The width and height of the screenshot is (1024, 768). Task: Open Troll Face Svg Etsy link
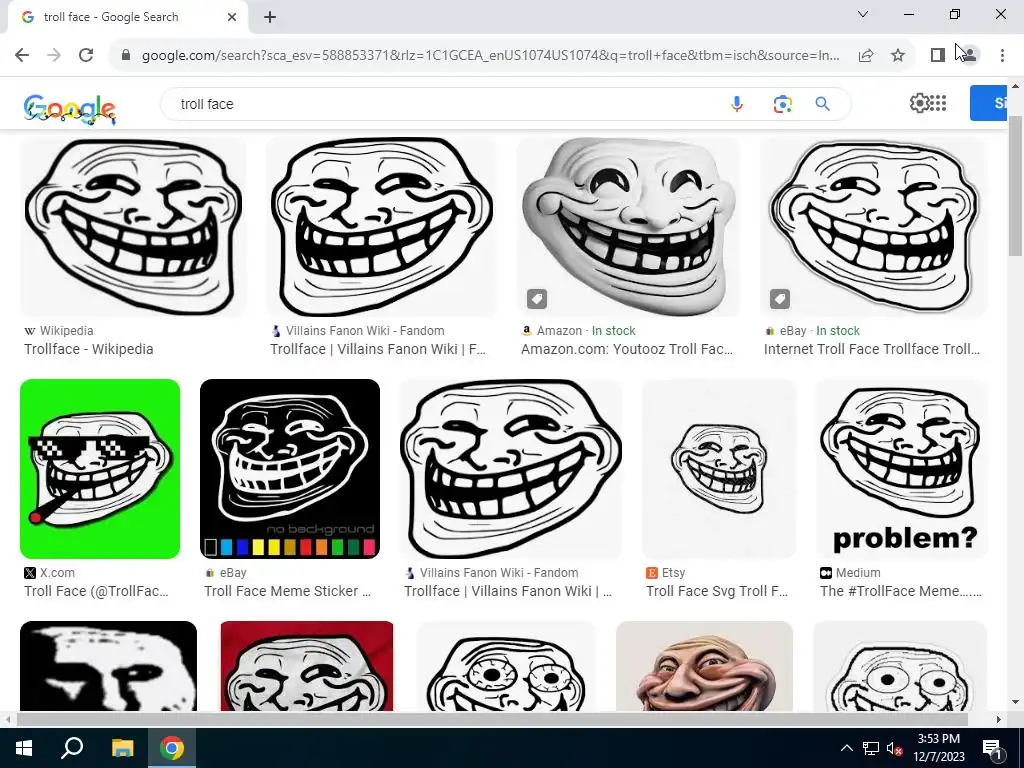click(x=717, y=591)
